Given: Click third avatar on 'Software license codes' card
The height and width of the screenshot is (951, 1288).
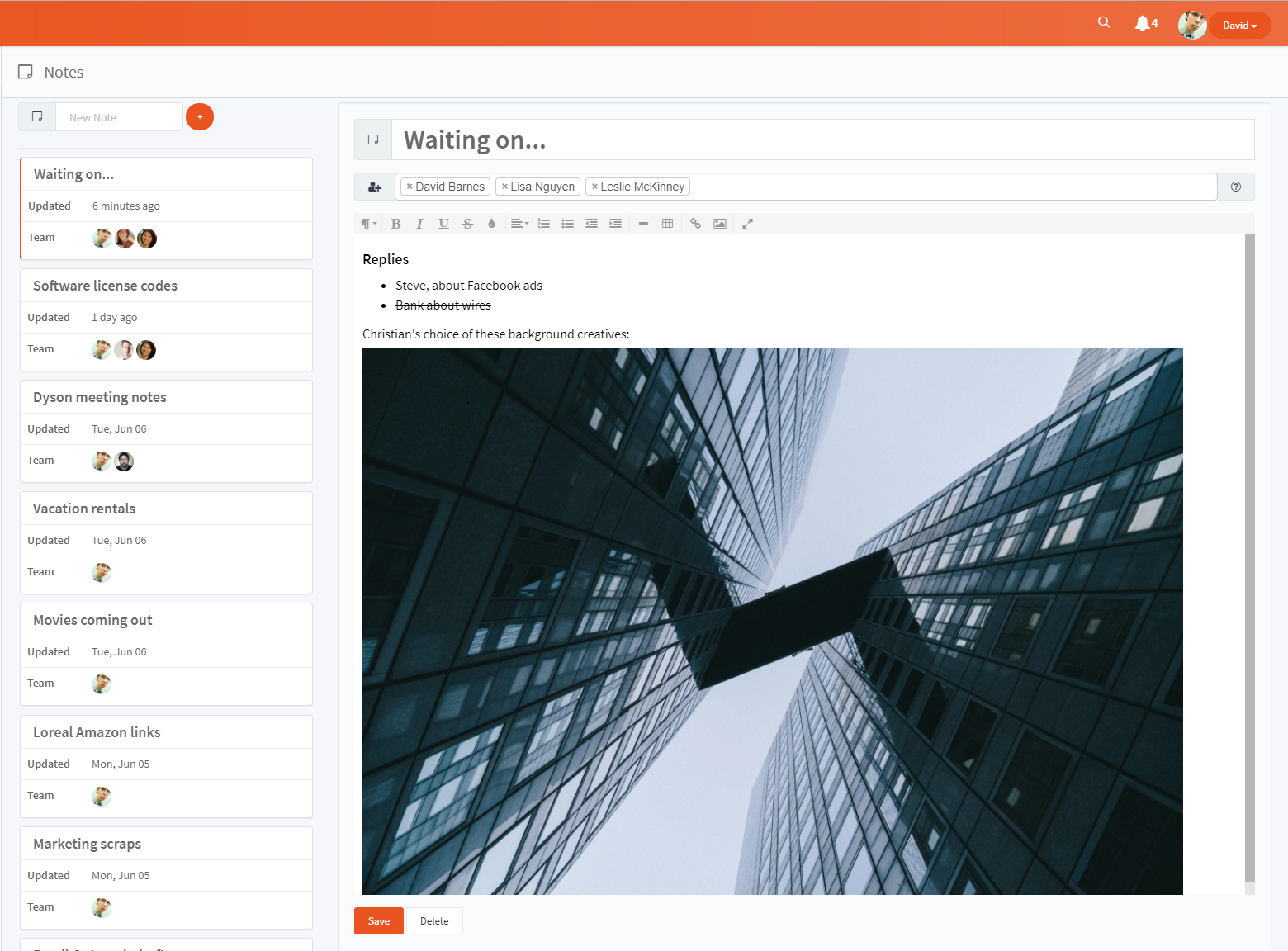Looking at the screenshot, I should coord(146,350).
